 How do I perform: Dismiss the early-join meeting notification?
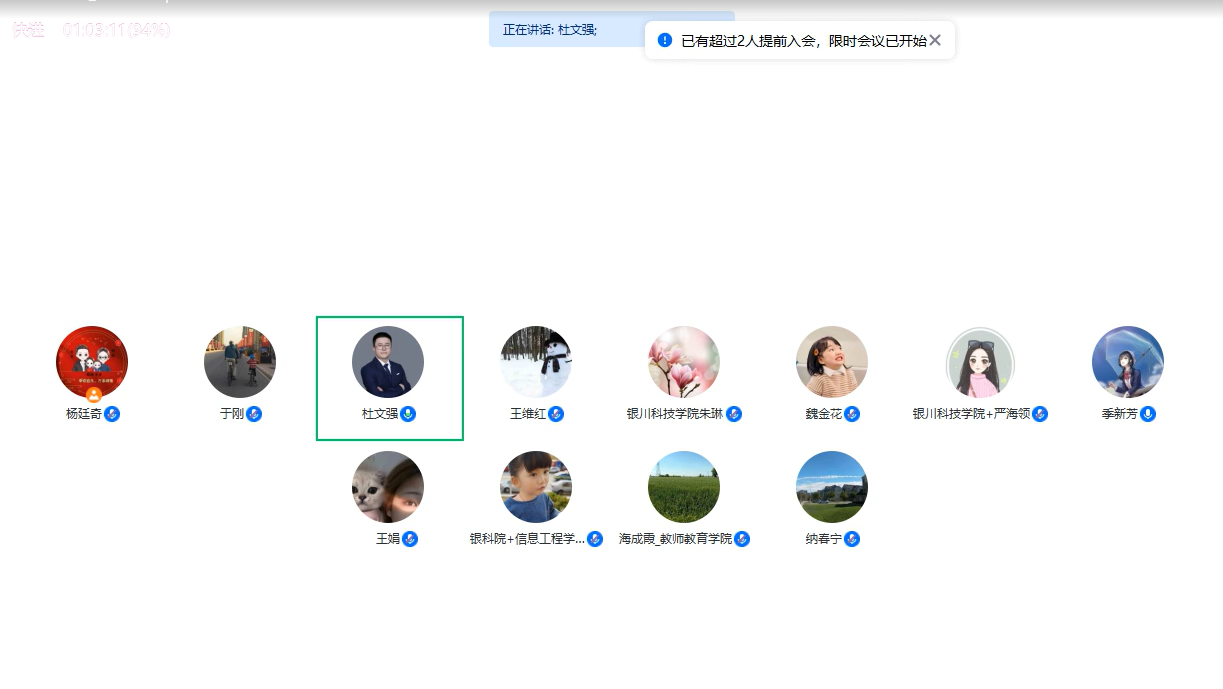point(935,40)
